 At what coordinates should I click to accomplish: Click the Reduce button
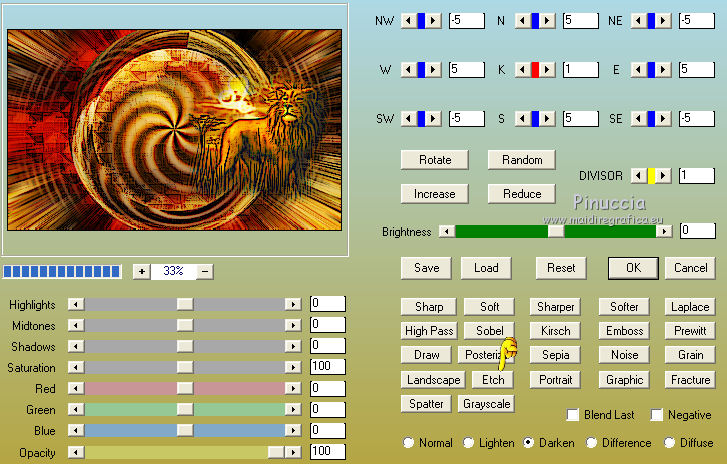[x=522, y=194]
